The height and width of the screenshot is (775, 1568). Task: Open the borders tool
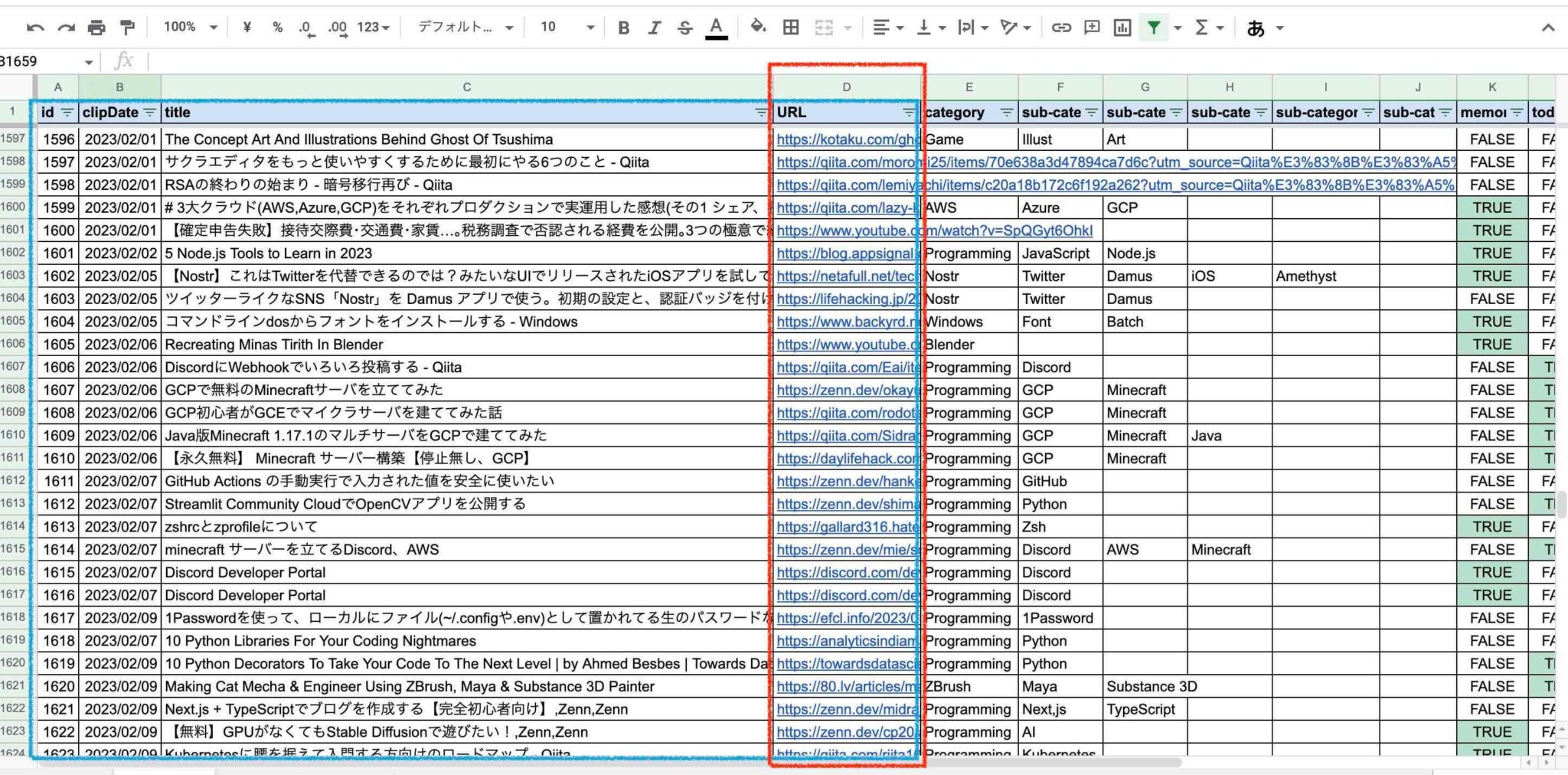point(790,27)
